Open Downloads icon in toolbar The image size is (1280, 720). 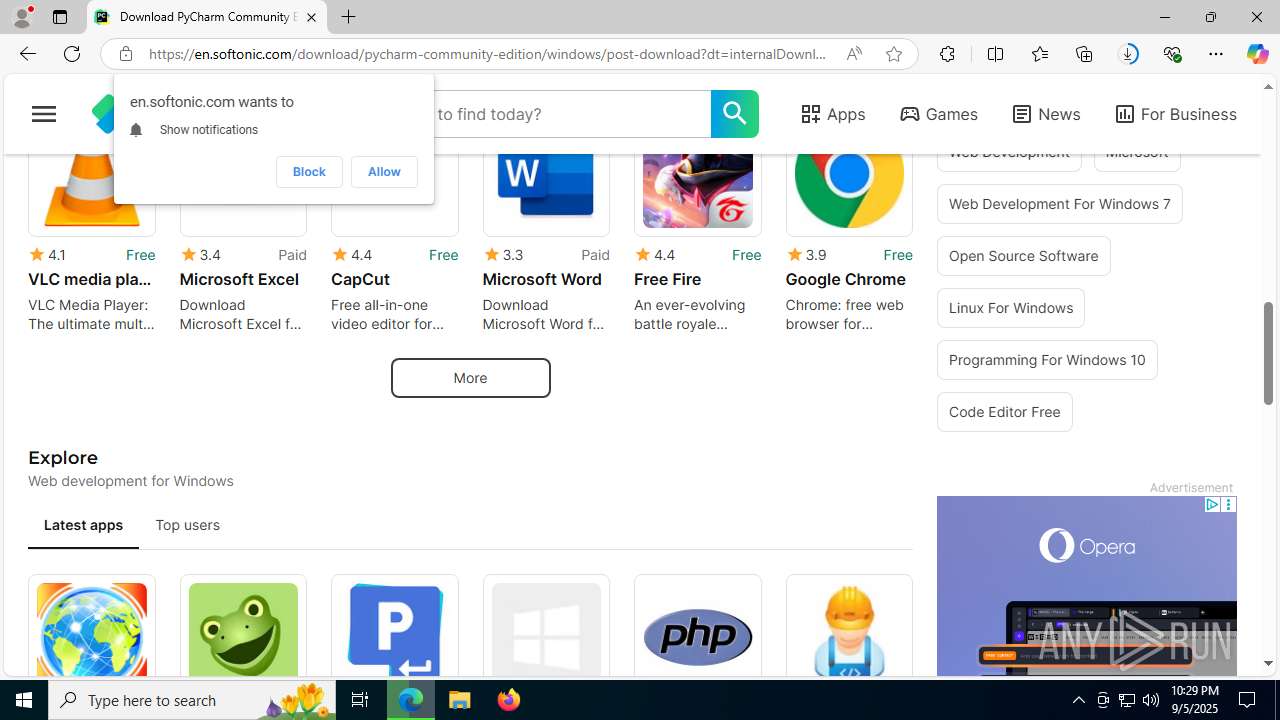(1128, 54)
